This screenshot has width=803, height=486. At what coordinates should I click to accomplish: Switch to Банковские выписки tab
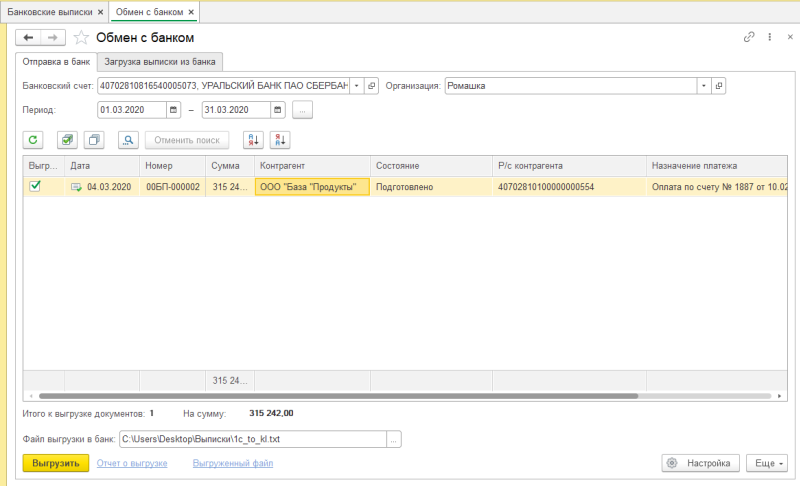50,12
